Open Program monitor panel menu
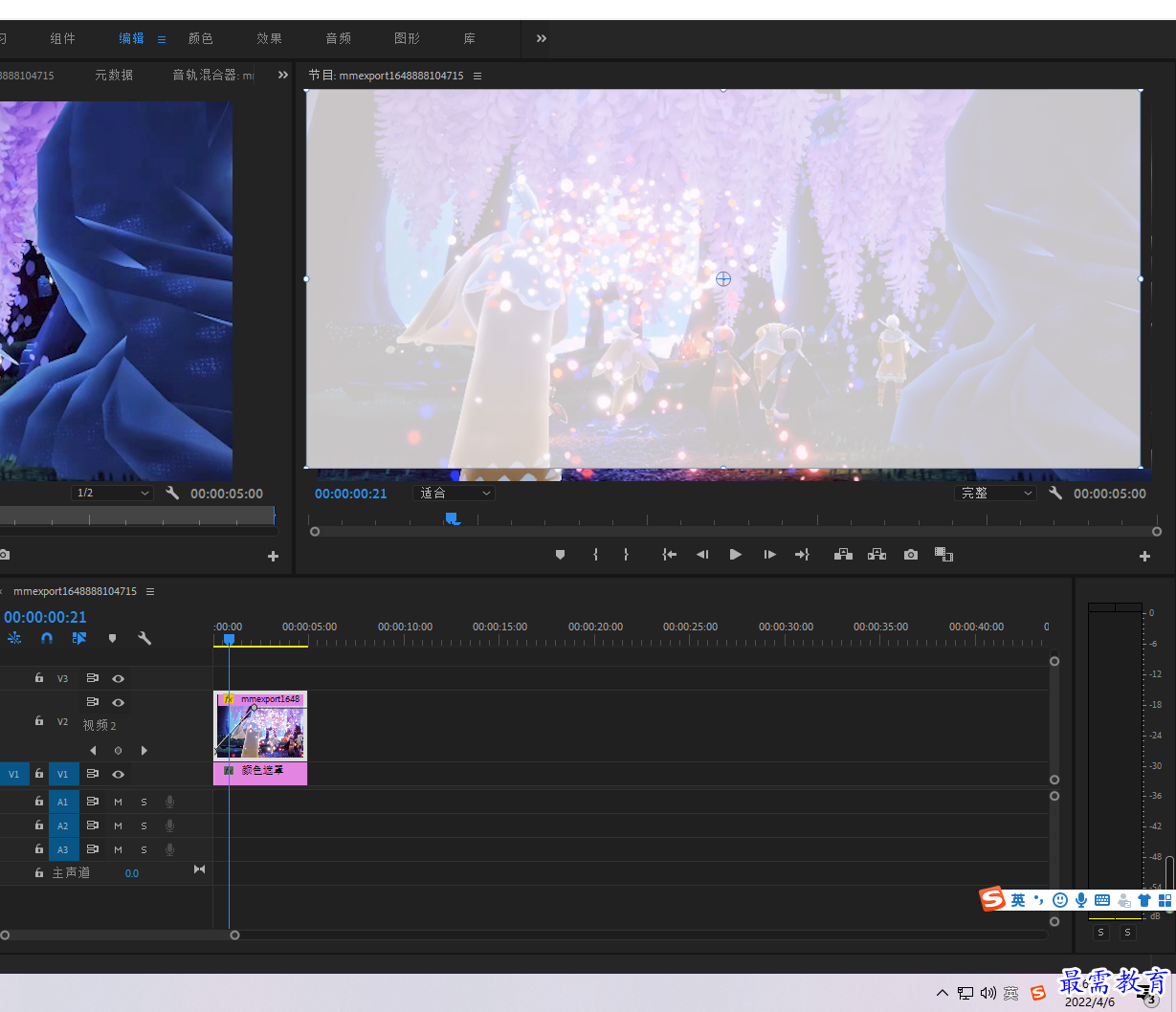Screen dimensions: 1176x1012 477,76
